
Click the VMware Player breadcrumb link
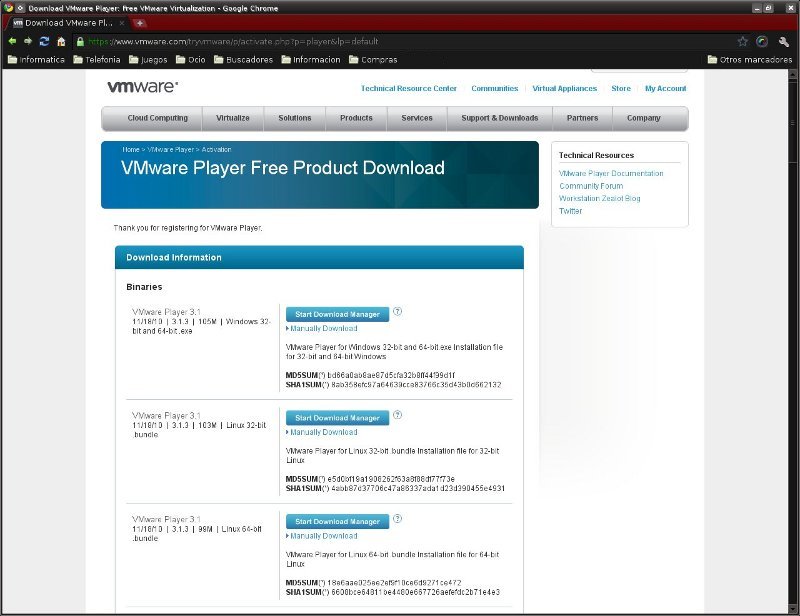click(170, 150)
